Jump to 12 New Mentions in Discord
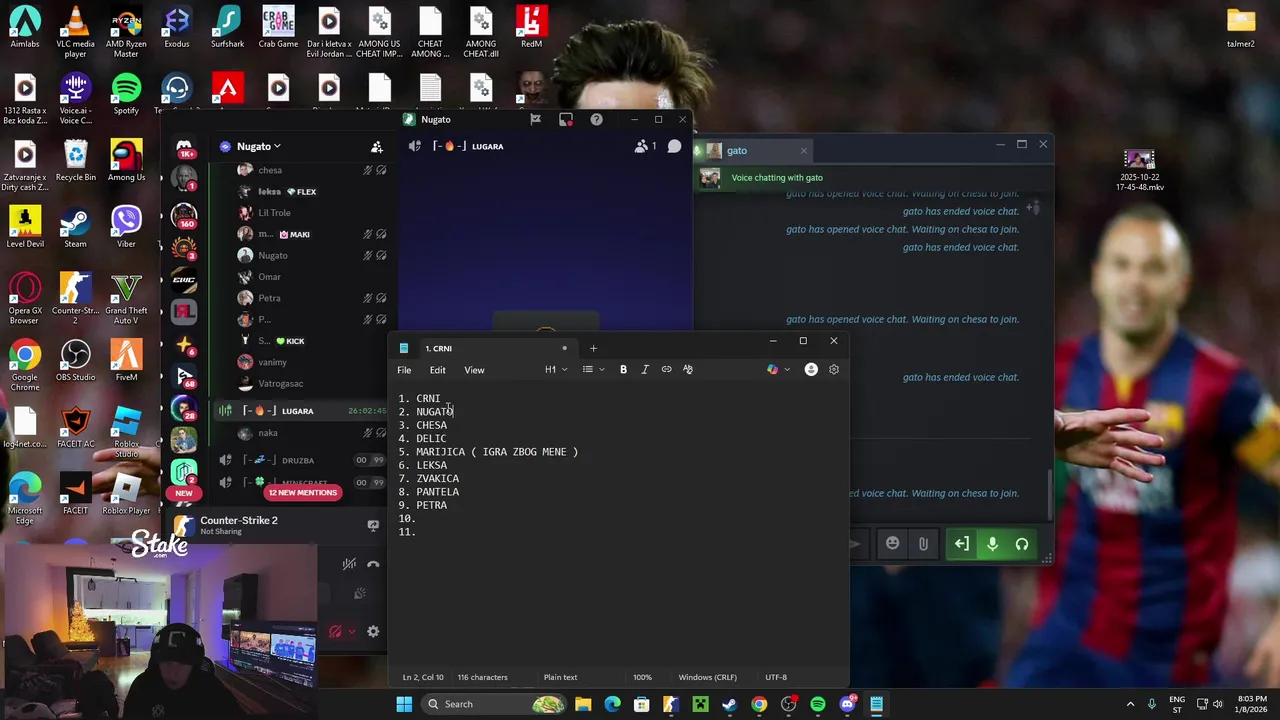 303,492
